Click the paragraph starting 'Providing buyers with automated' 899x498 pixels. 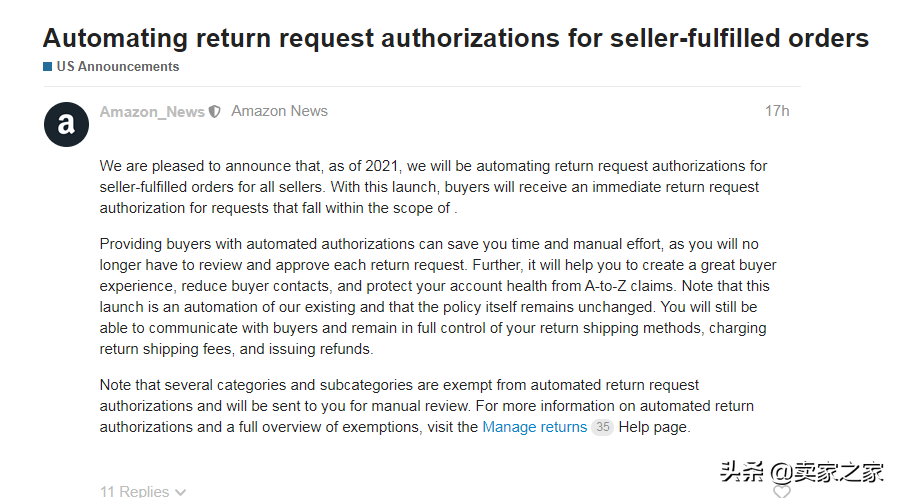(x=437, y=296)
